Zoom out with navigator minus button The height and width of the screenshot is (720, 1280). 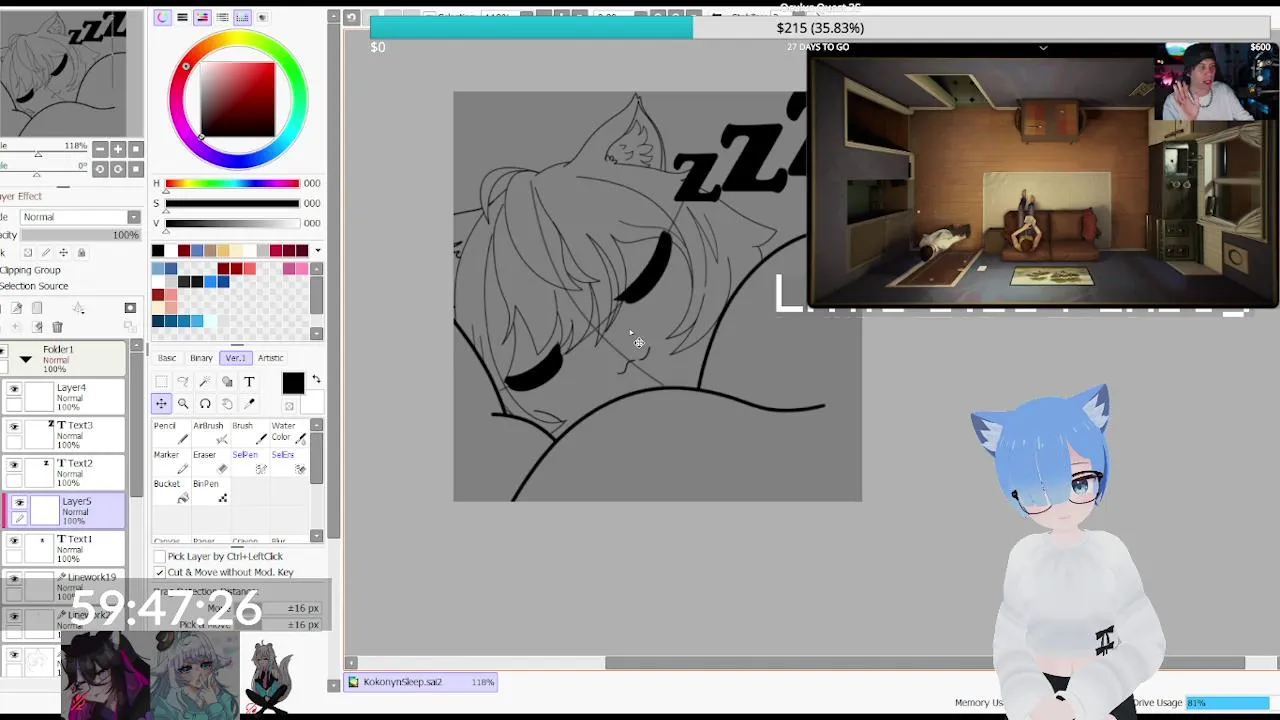pos(99,149)
